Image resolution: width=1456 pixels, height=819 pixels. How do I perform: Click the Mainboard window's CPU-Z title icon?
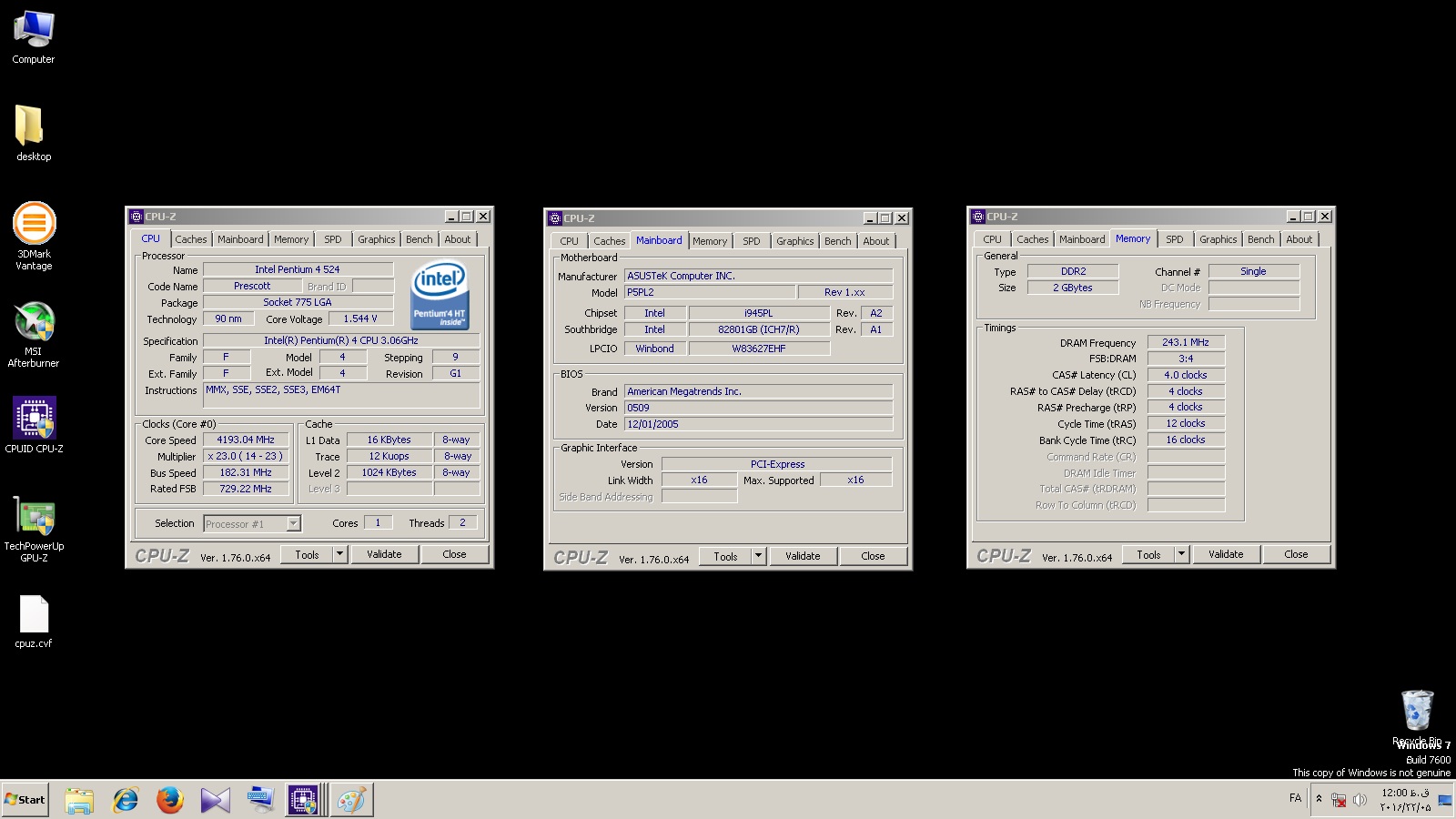(555, 218)
